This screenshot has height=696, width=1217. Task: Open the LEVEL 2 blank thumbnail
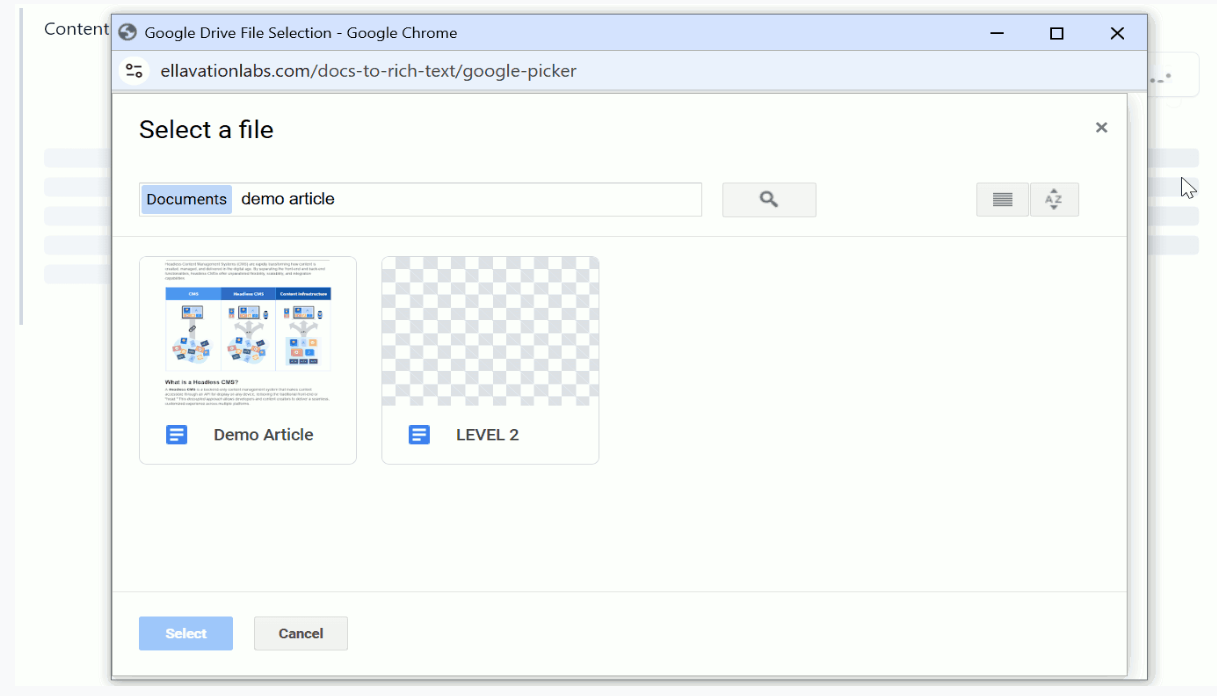(x=490, y=331)
